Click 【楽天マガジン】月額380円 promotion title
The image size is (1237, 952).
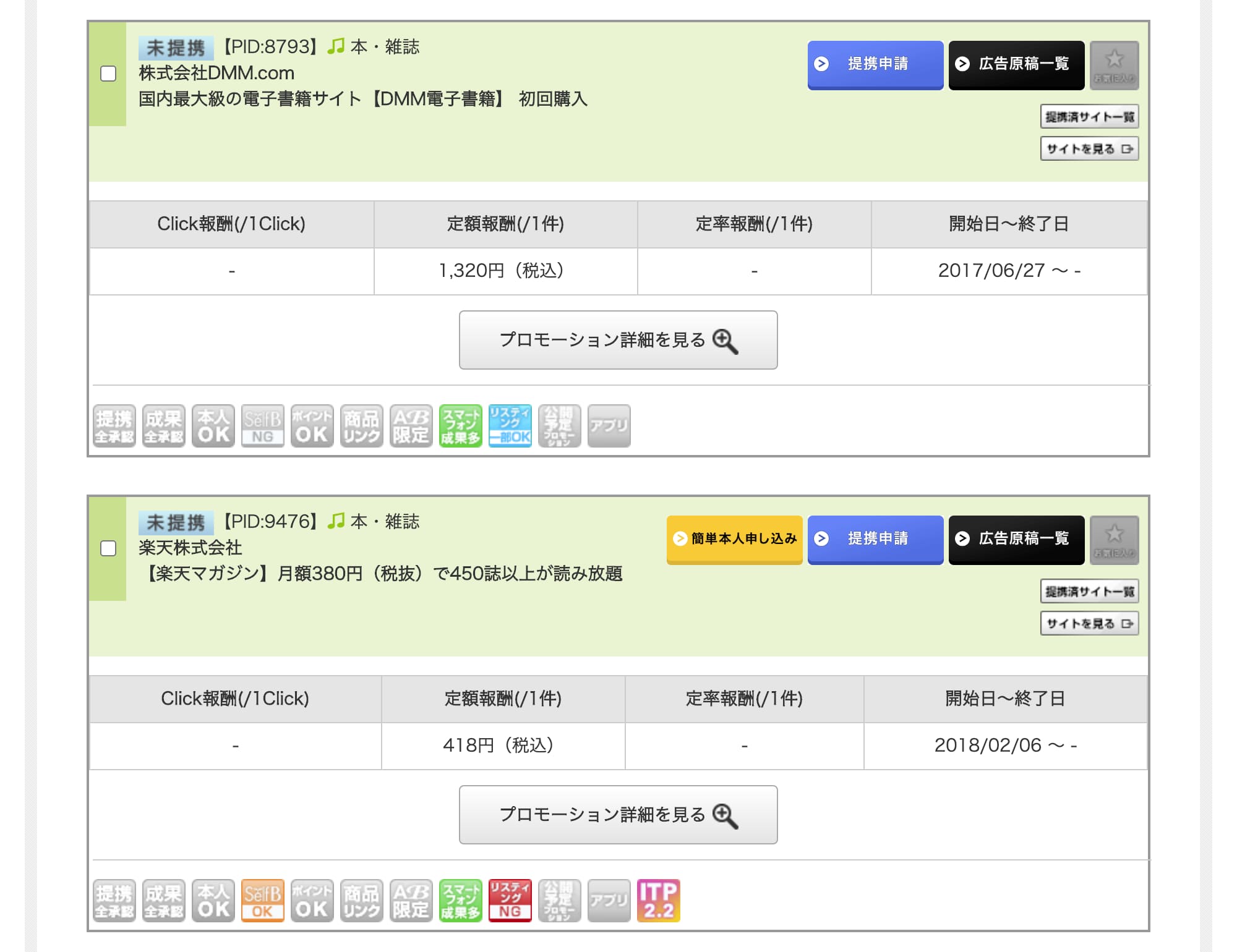380,574
